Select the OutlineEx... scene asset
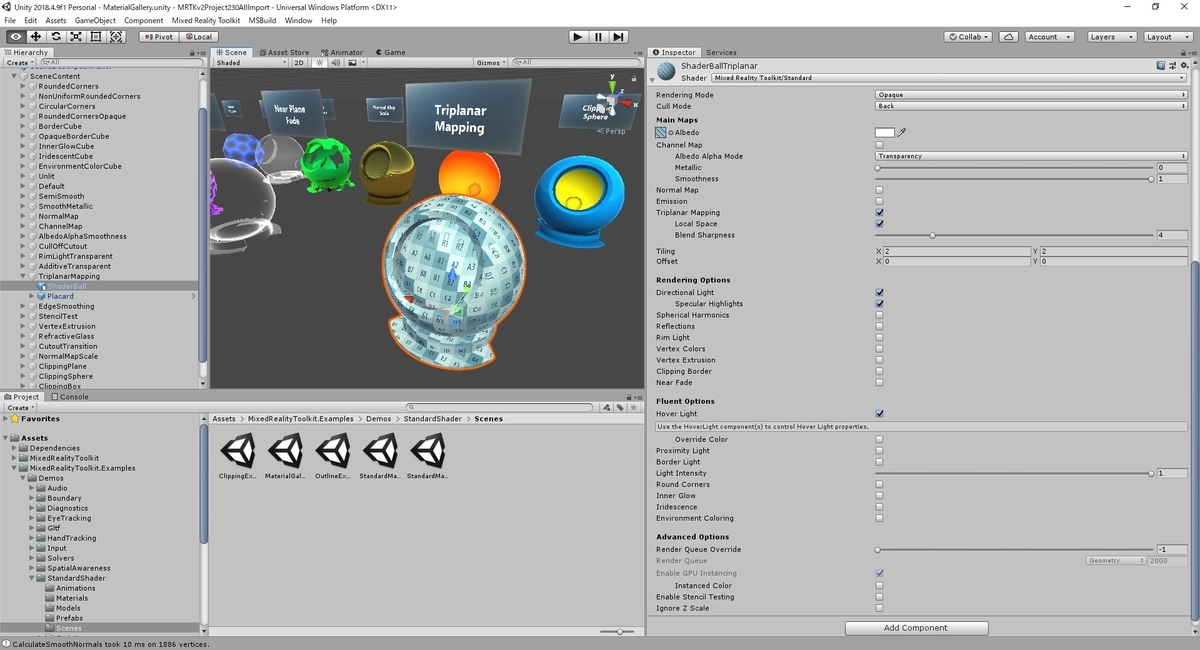This screenshot has height=650, width=1200. [332, 457]
